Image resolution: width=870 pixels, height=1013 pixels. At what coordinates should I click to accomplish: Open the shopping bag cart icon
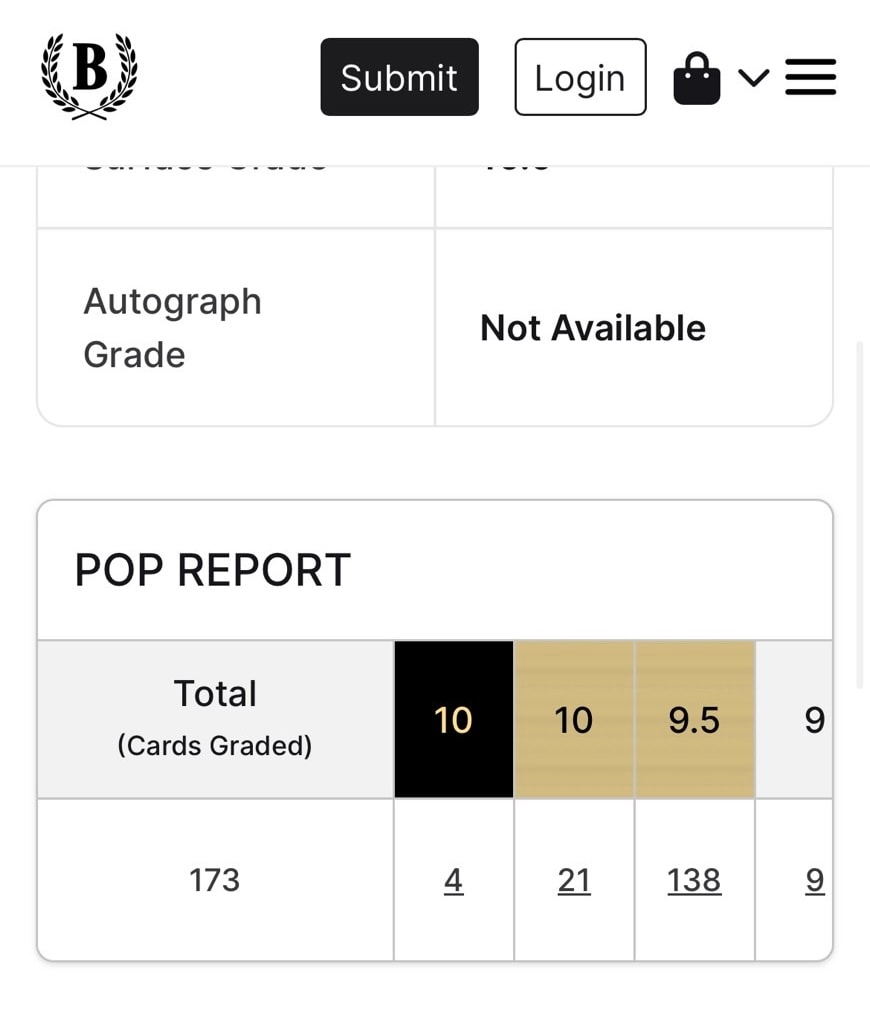pos(696,78)
